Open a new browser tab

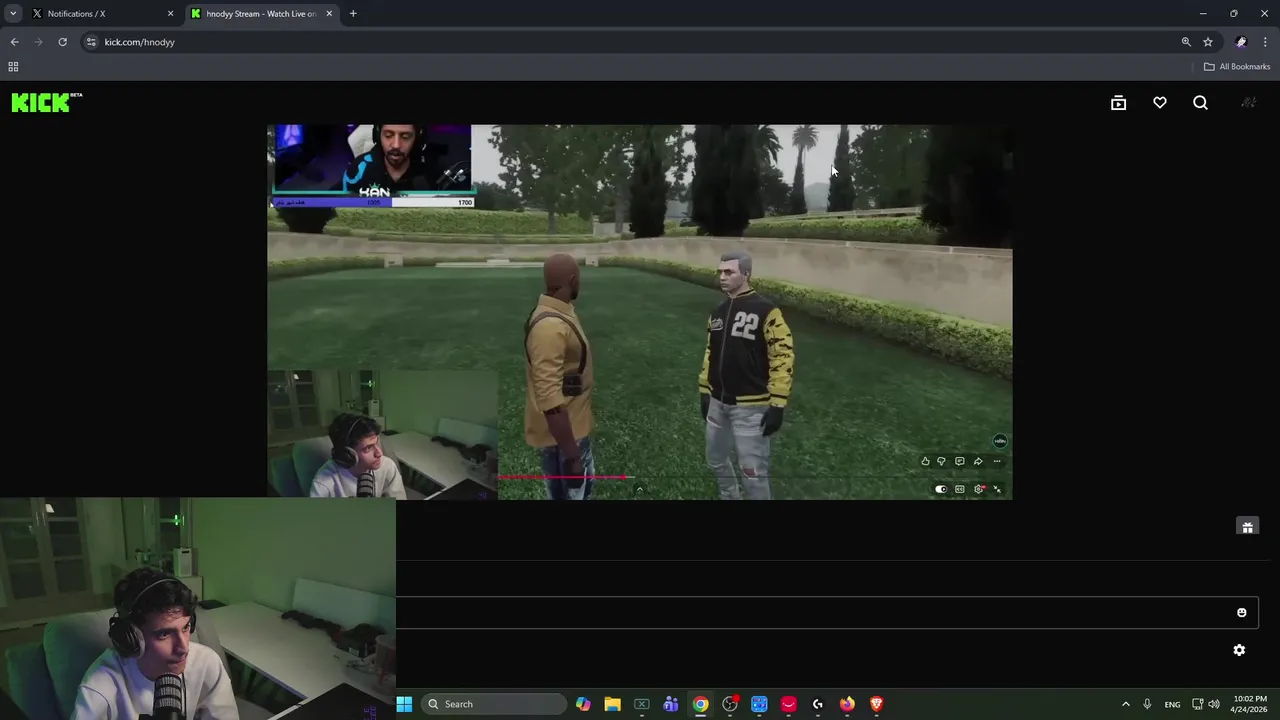[x=353, y=14]
